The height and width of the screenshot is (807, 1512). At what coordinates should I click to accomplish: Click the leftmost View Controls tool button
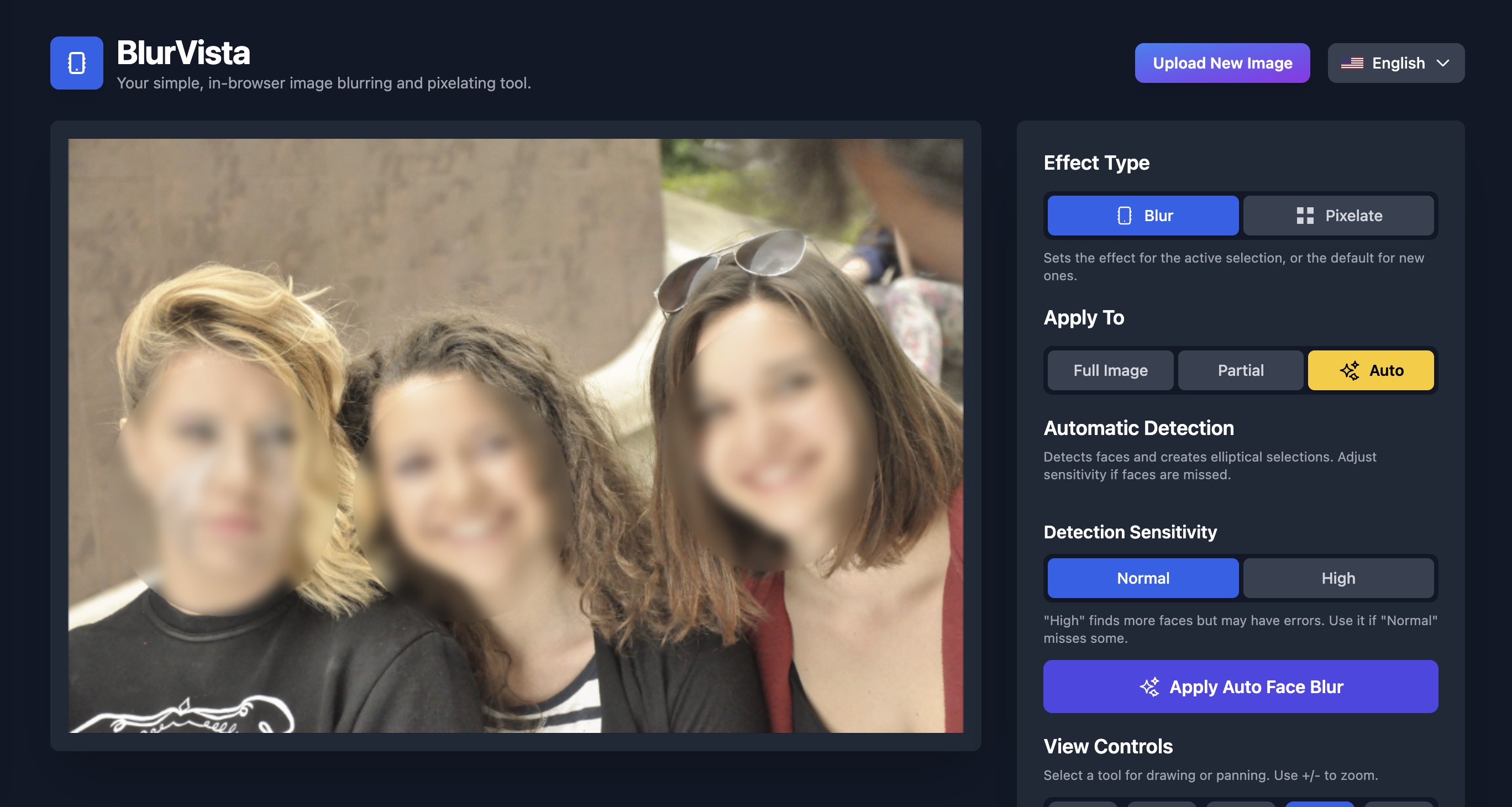point(1081,805)
